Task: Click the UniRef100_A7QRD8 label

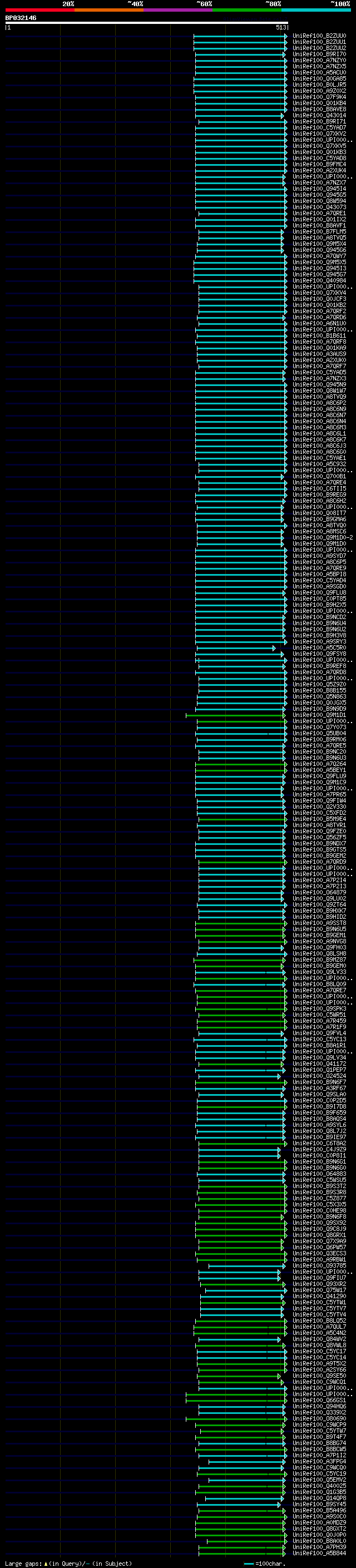Action: pos(319,672)
